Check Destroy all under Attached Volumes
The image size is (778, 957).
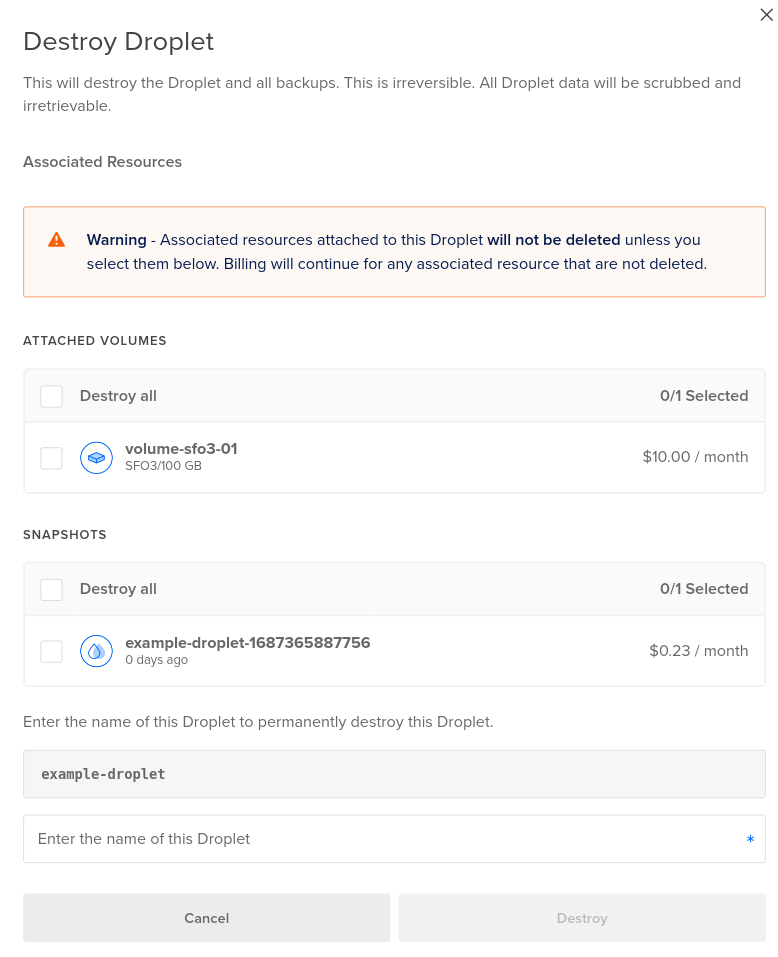tap(51, 396)
